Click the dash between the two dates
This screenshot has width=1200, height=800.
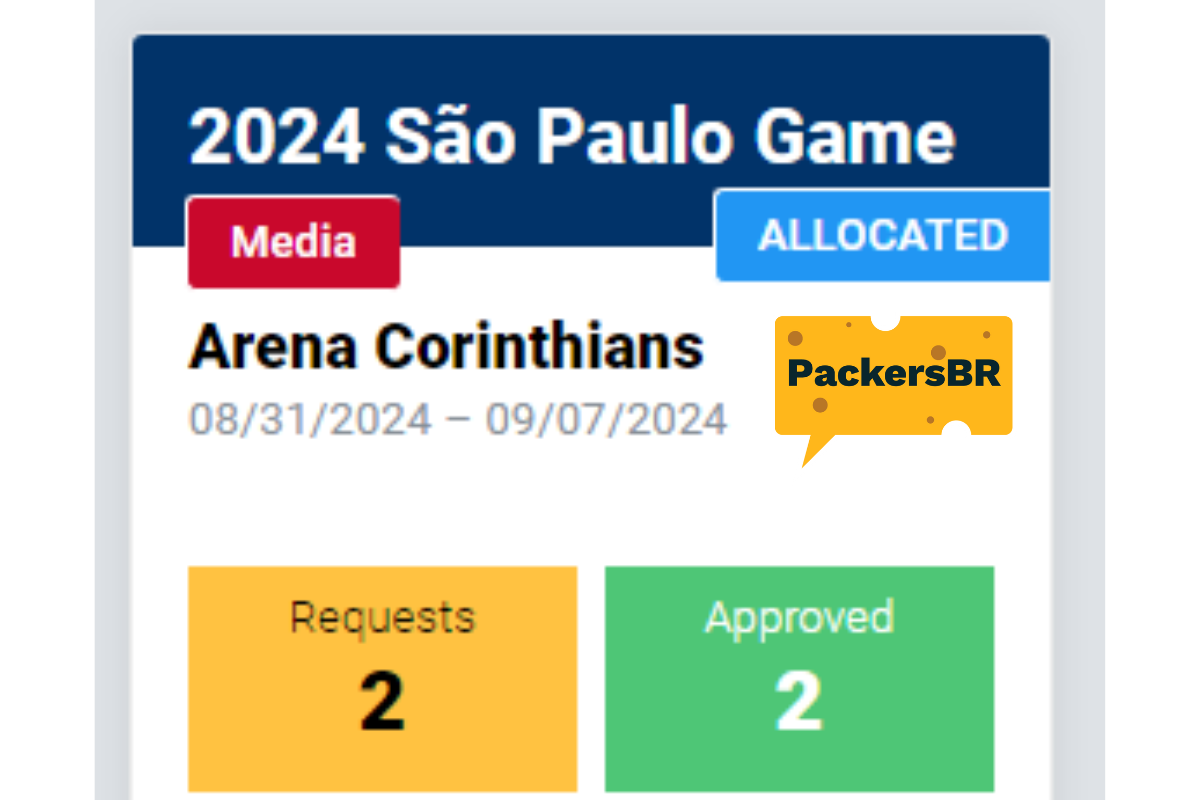click(459, 419)
